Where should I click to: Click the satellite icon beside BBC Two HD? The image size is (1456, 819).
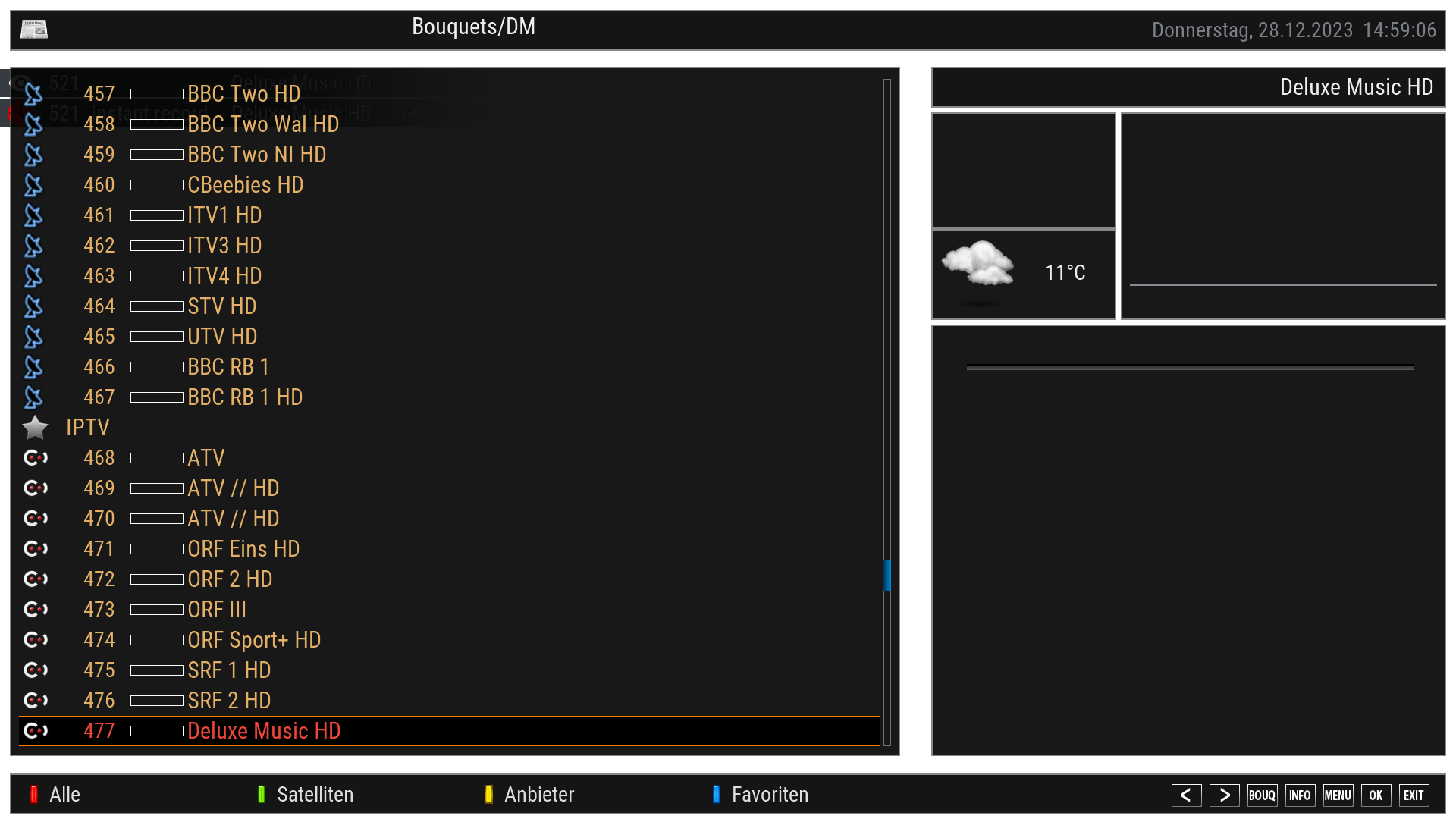pos(33,94)
